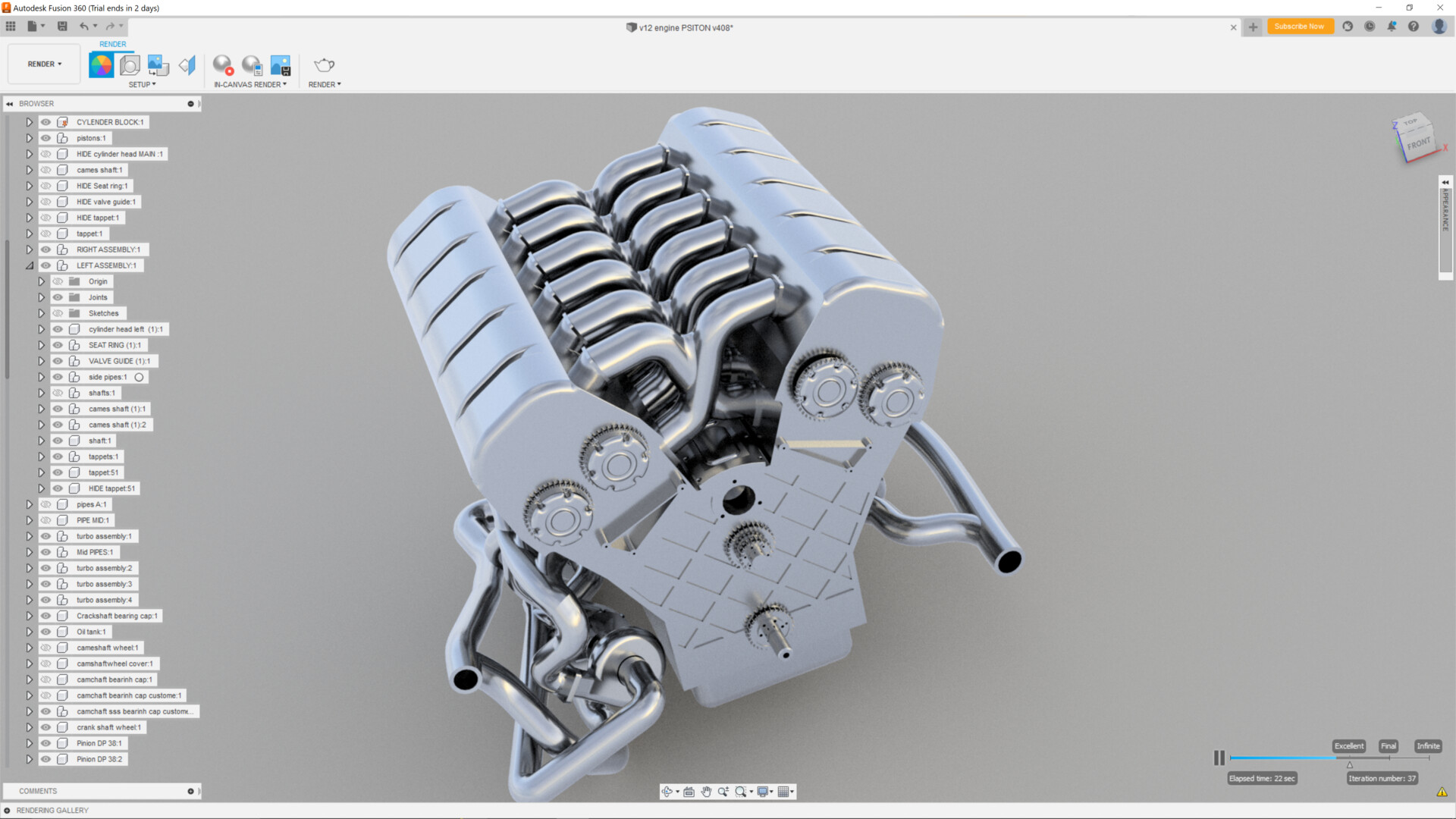1456x819 pixels.
Task: Expand the RIGHT ASSEMBLY:1 tree node
Action: [30, 249]
